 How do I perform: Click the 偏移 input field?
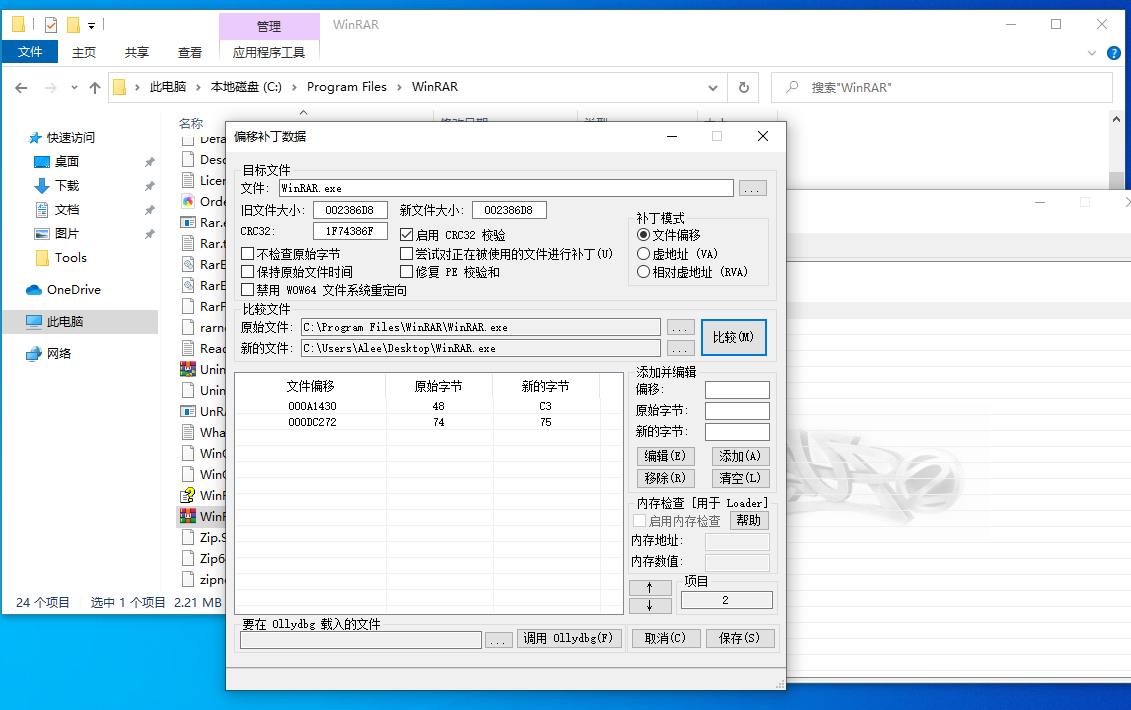click(x=737, y=390)
